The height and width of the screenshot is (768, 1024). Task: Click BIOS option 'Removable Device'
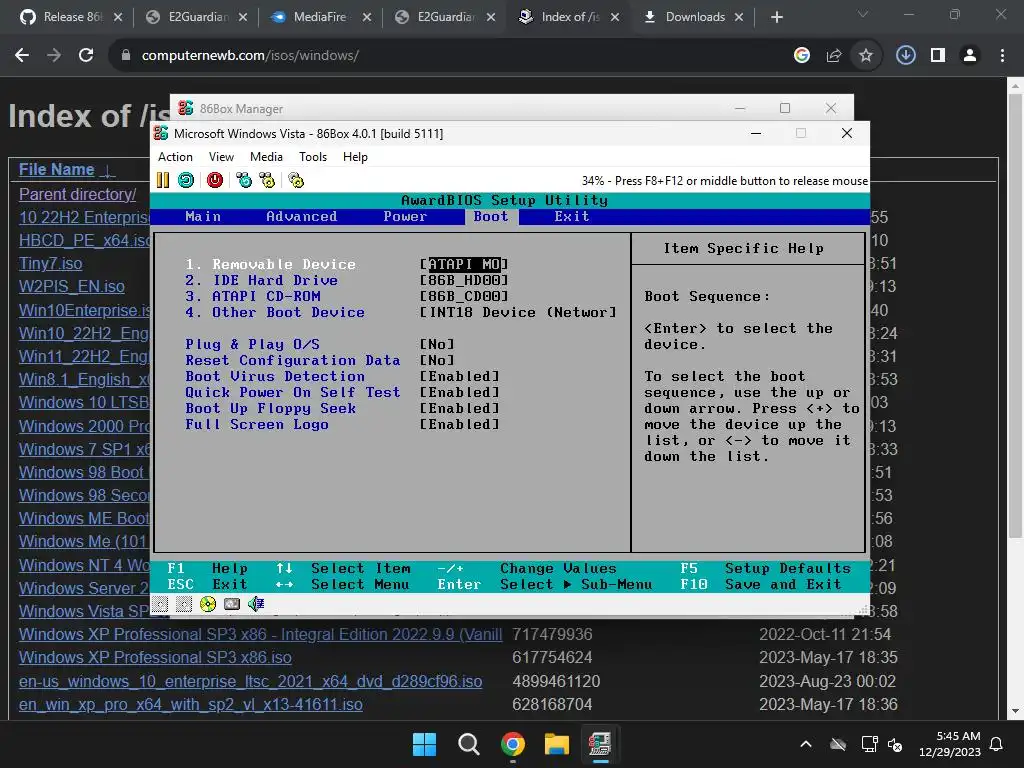pyautogui.click(x=283, y=264)
